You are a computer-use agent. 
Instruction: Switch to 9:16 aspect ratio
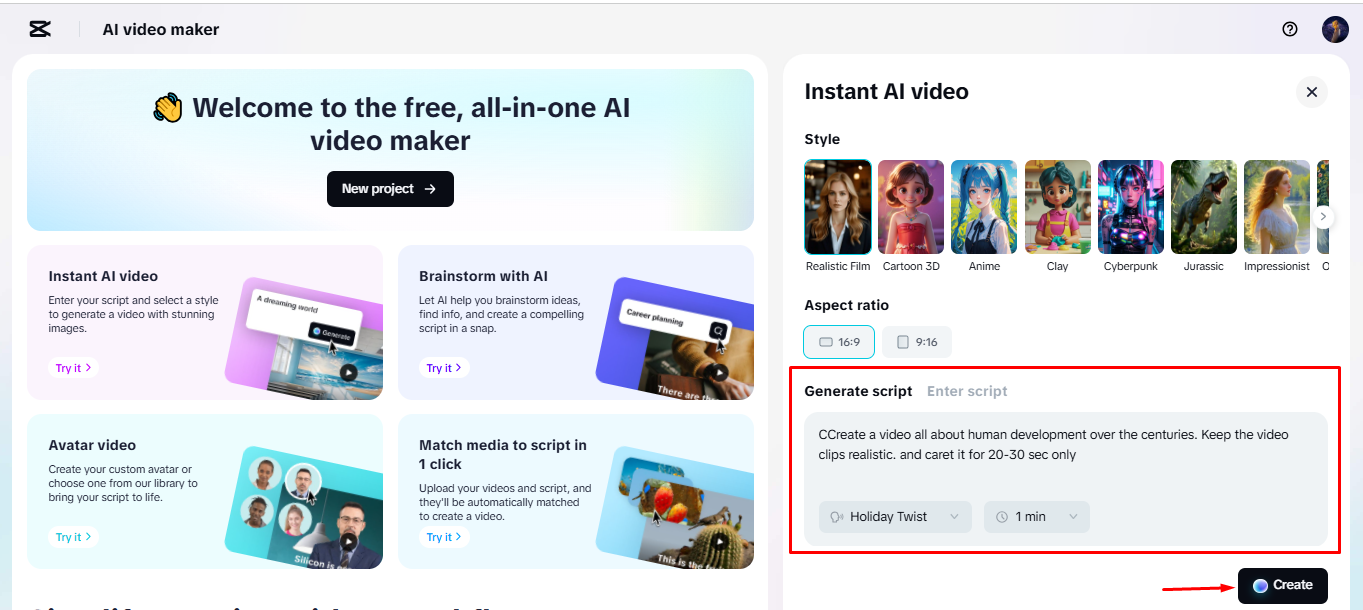click(x=917, y=342)
